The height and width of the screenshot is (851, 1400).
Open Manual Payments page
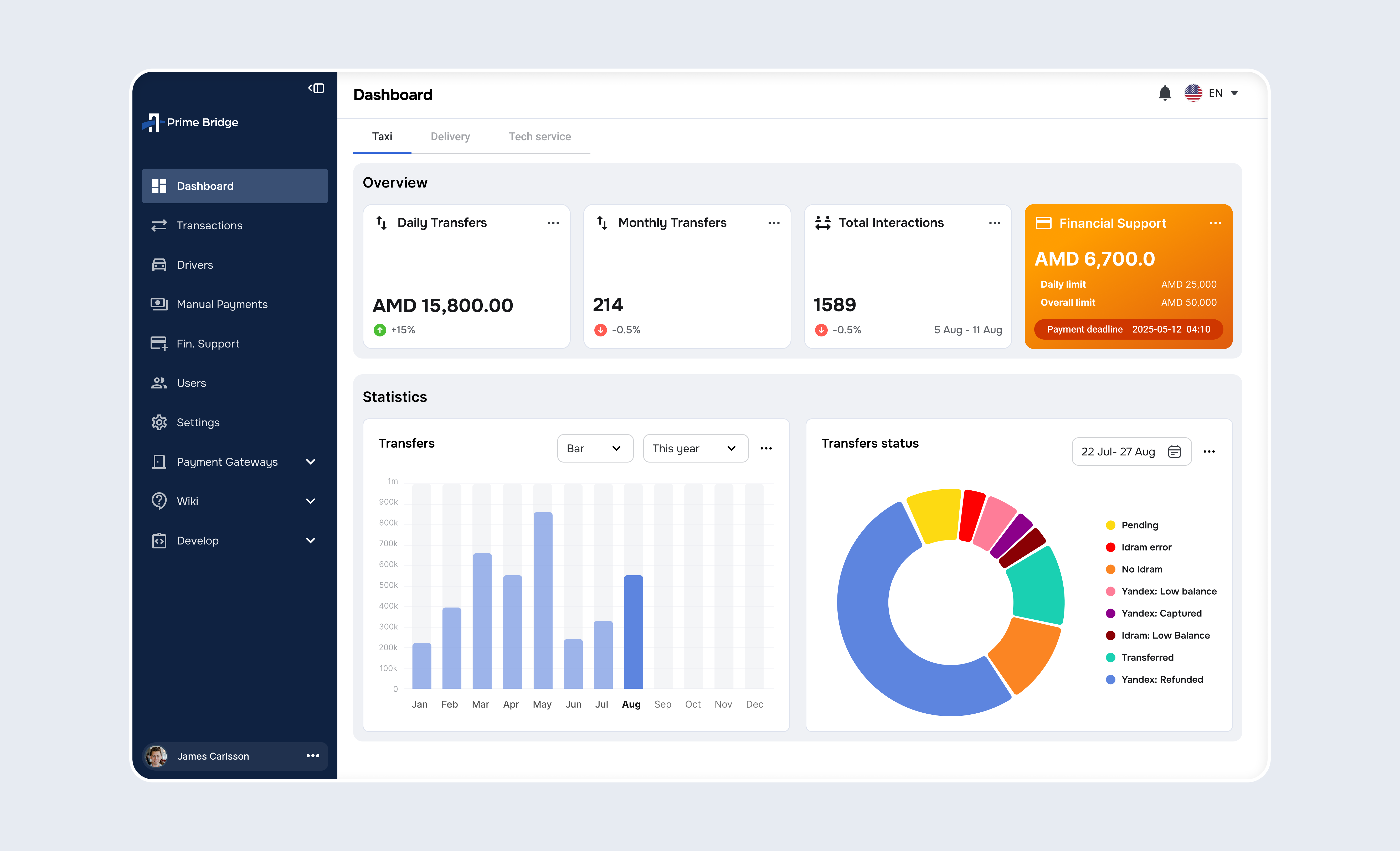coord(235,304)
